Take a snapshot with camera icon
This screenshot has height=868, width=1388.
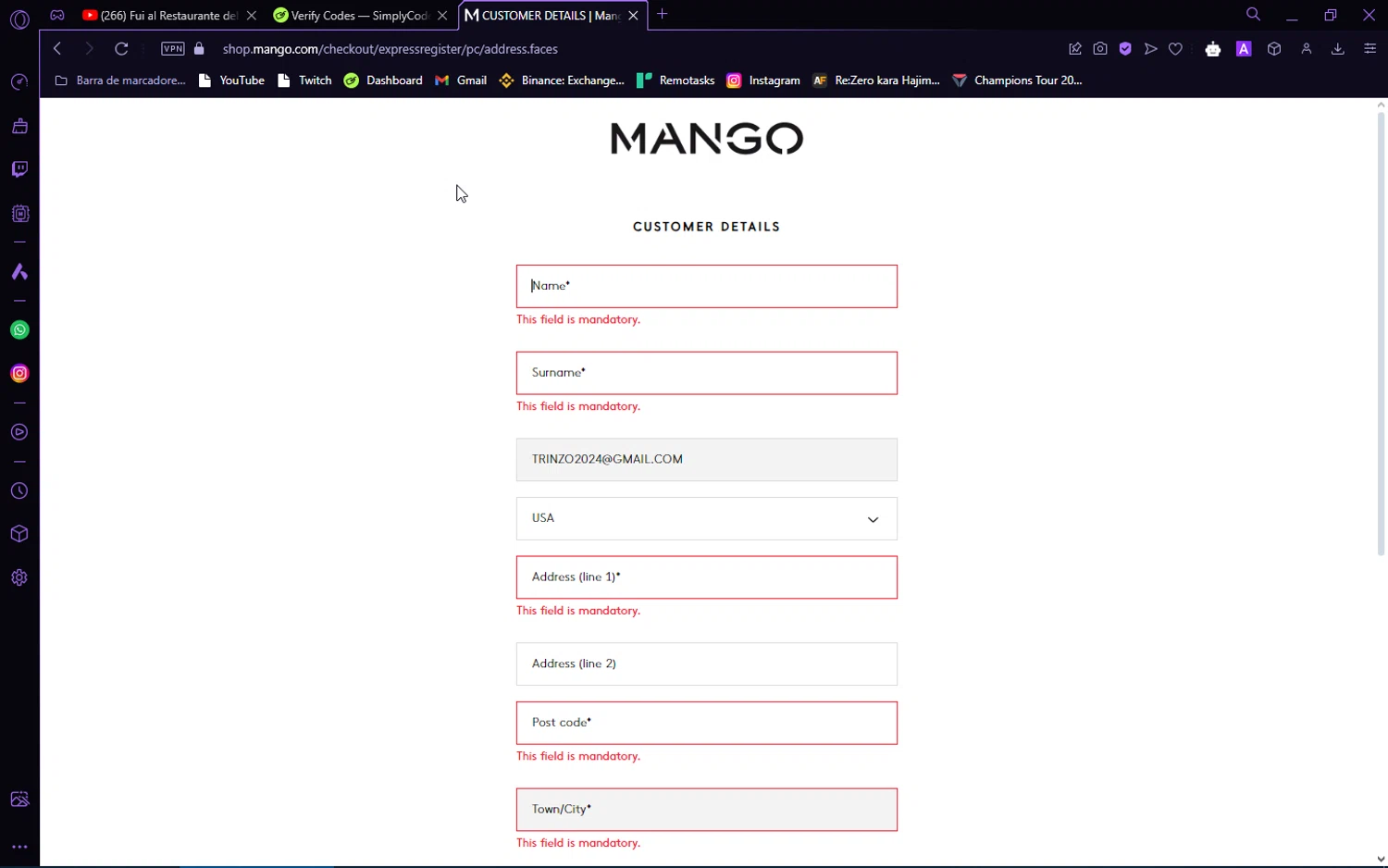(x=1100, y=49)
